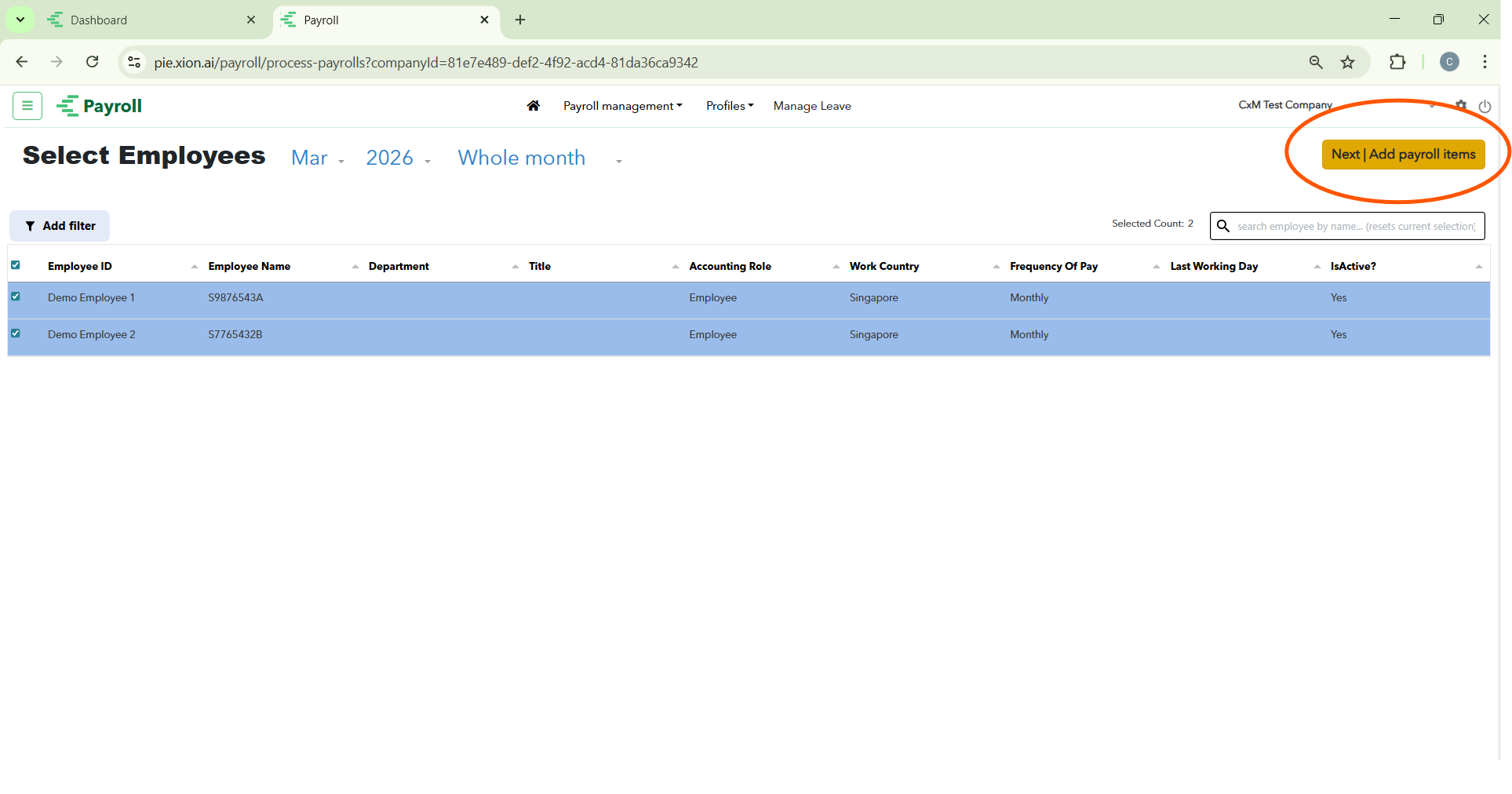The height and width of the screenshot is (794, 1512).
Task: Click the power logout icon
Action: point(1485,106)
